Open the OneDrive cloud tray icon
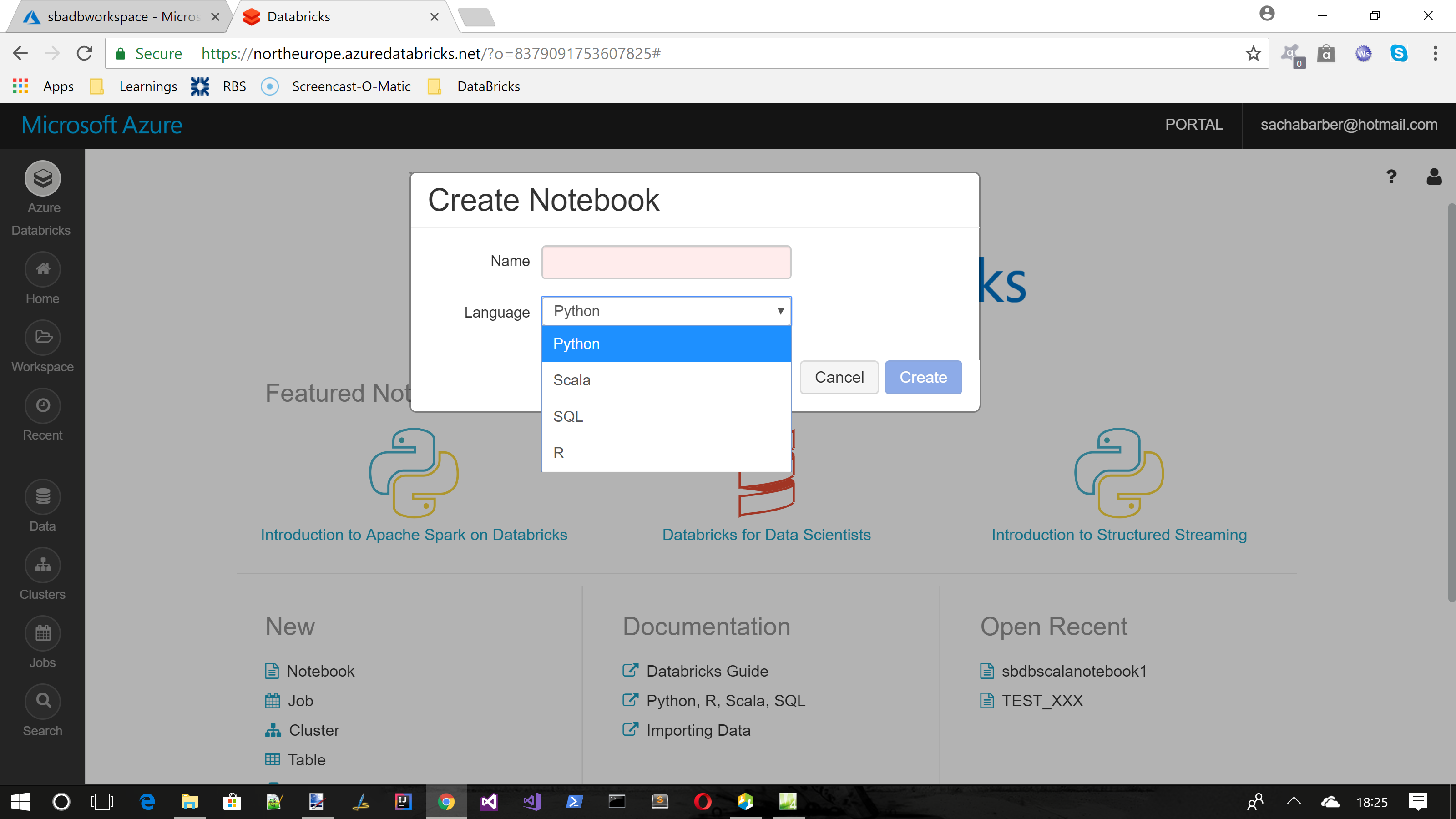This screenshot has height=819, width=1456. [1330, 801]
